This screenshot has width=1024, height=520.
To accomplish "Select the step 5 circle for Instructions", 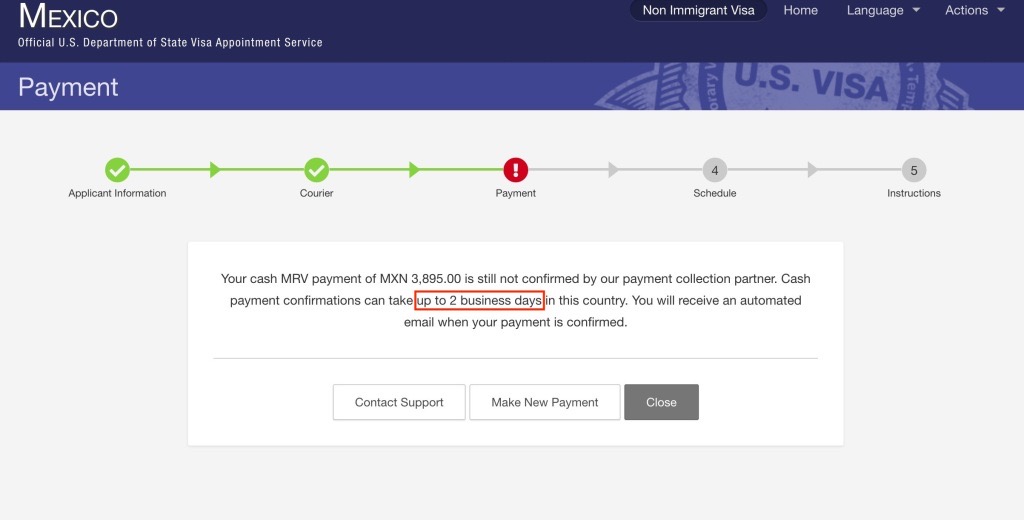I will [x=913, y=170].
